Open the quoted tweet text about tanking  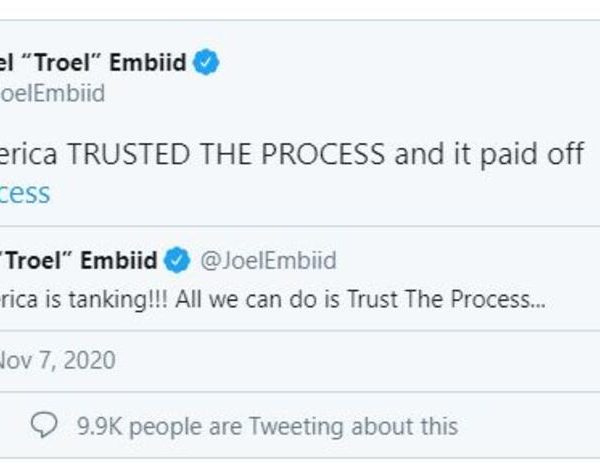(272, 299)
